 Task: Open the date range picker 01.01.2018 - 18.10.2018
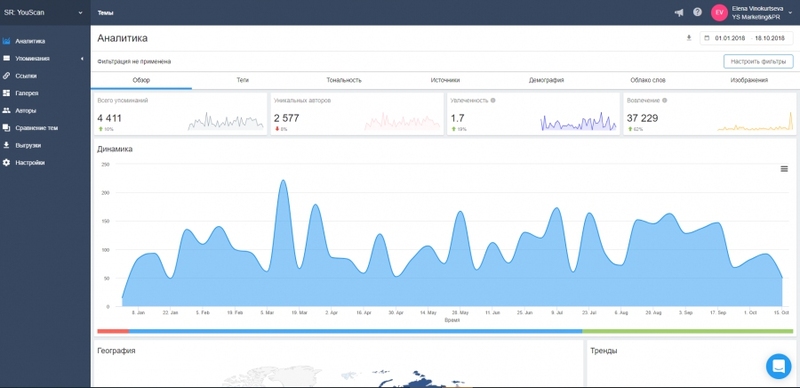[x=746, y=38]
